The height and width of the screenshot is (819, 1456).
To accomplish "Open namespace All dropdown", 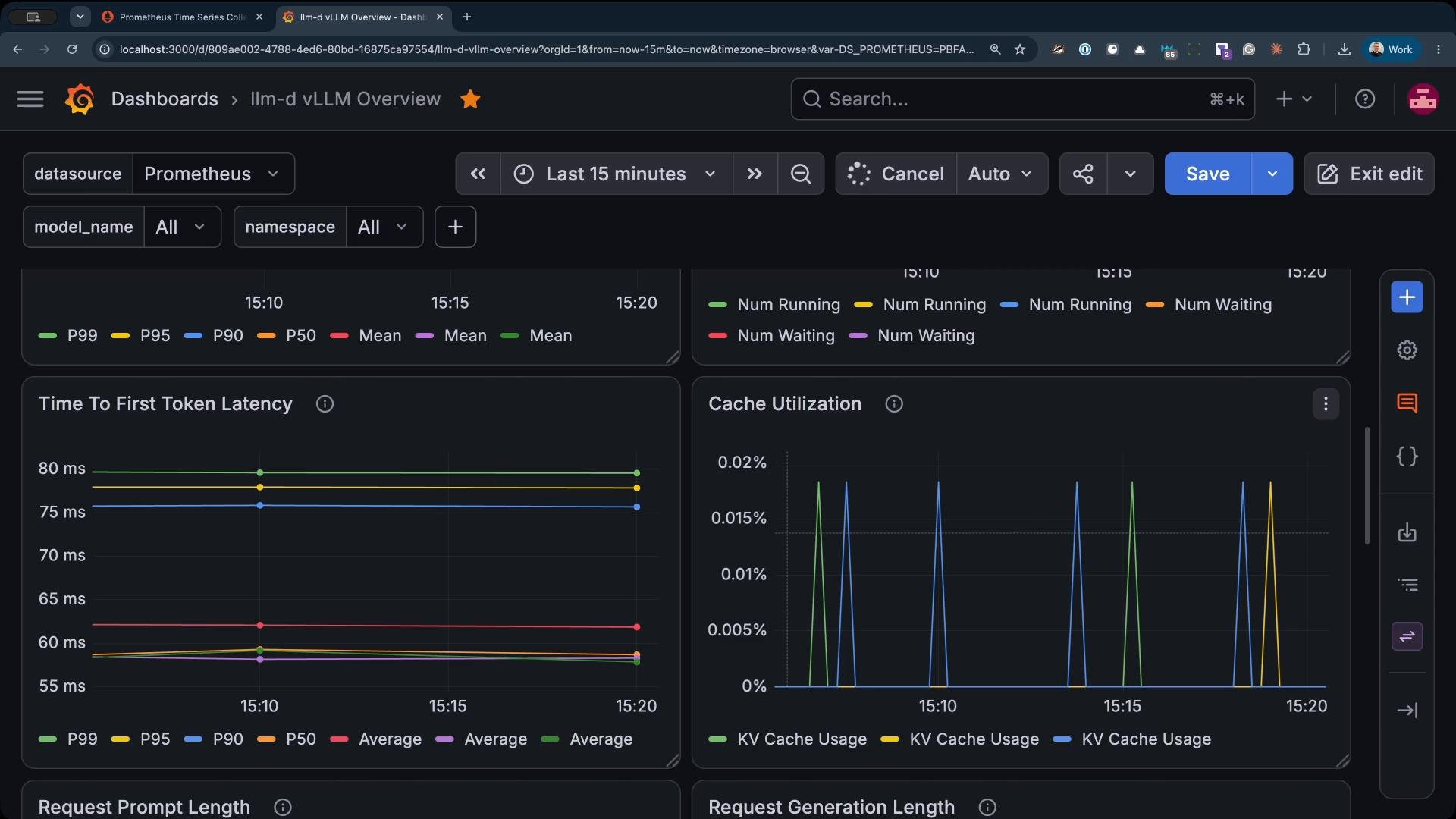I will (x=384, y=227).
